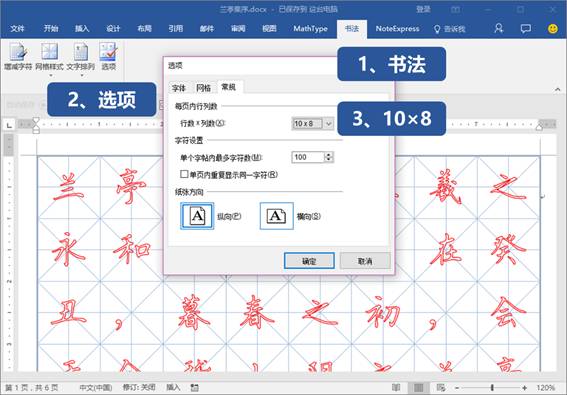567x395 pixels.
Task: Click the zoom out minus button
Action: pyautogui.click(x=457, y=388)
